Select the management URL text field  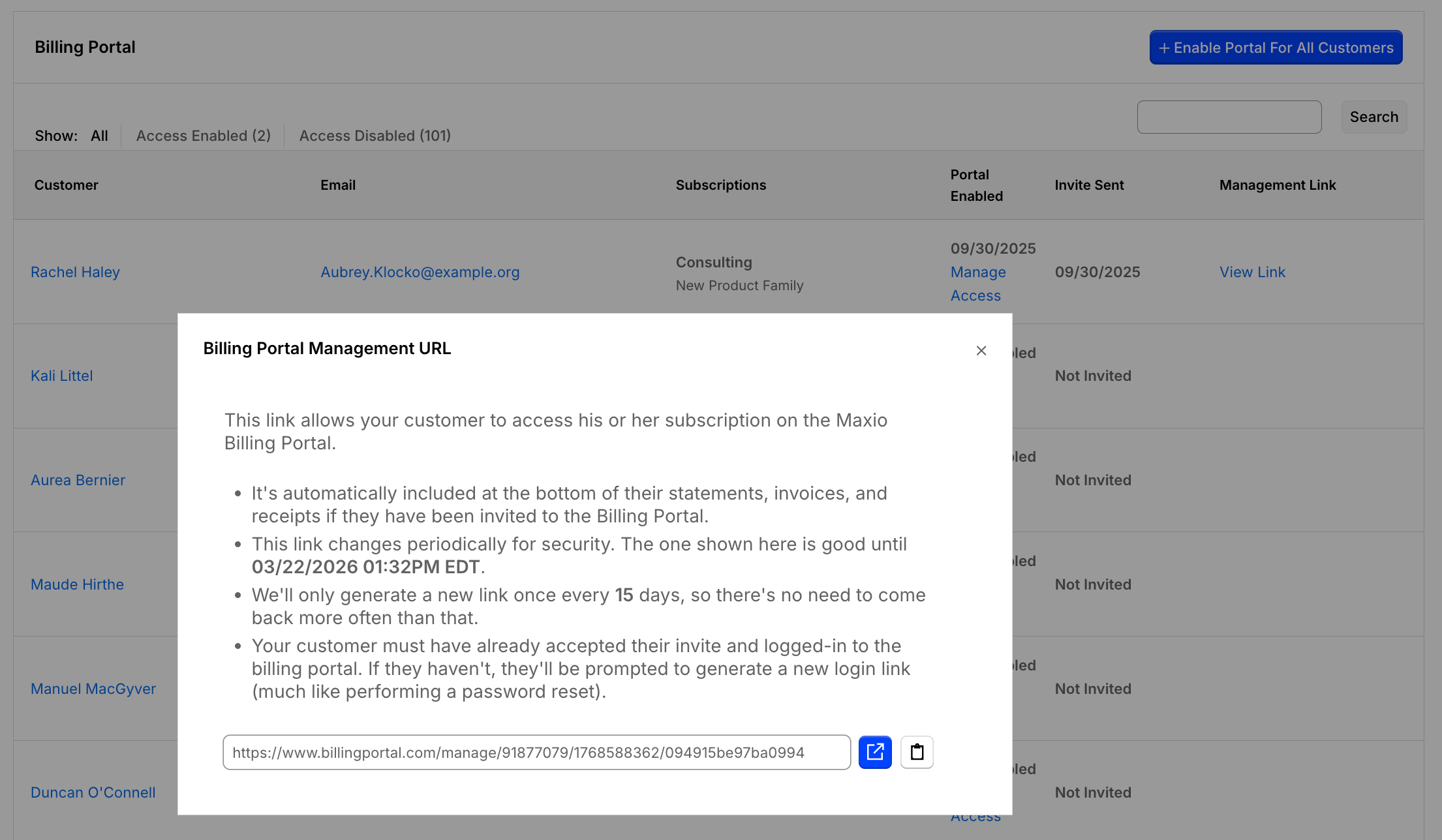[536, 752]
